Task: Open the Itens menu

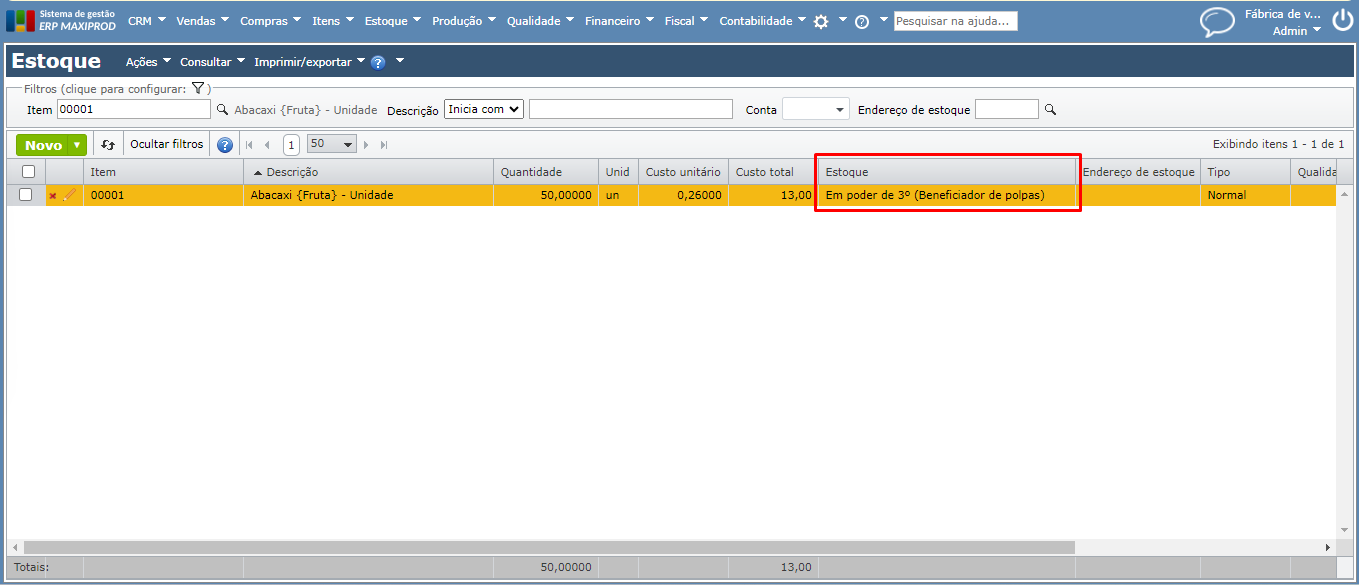Action: click(333, 21)
